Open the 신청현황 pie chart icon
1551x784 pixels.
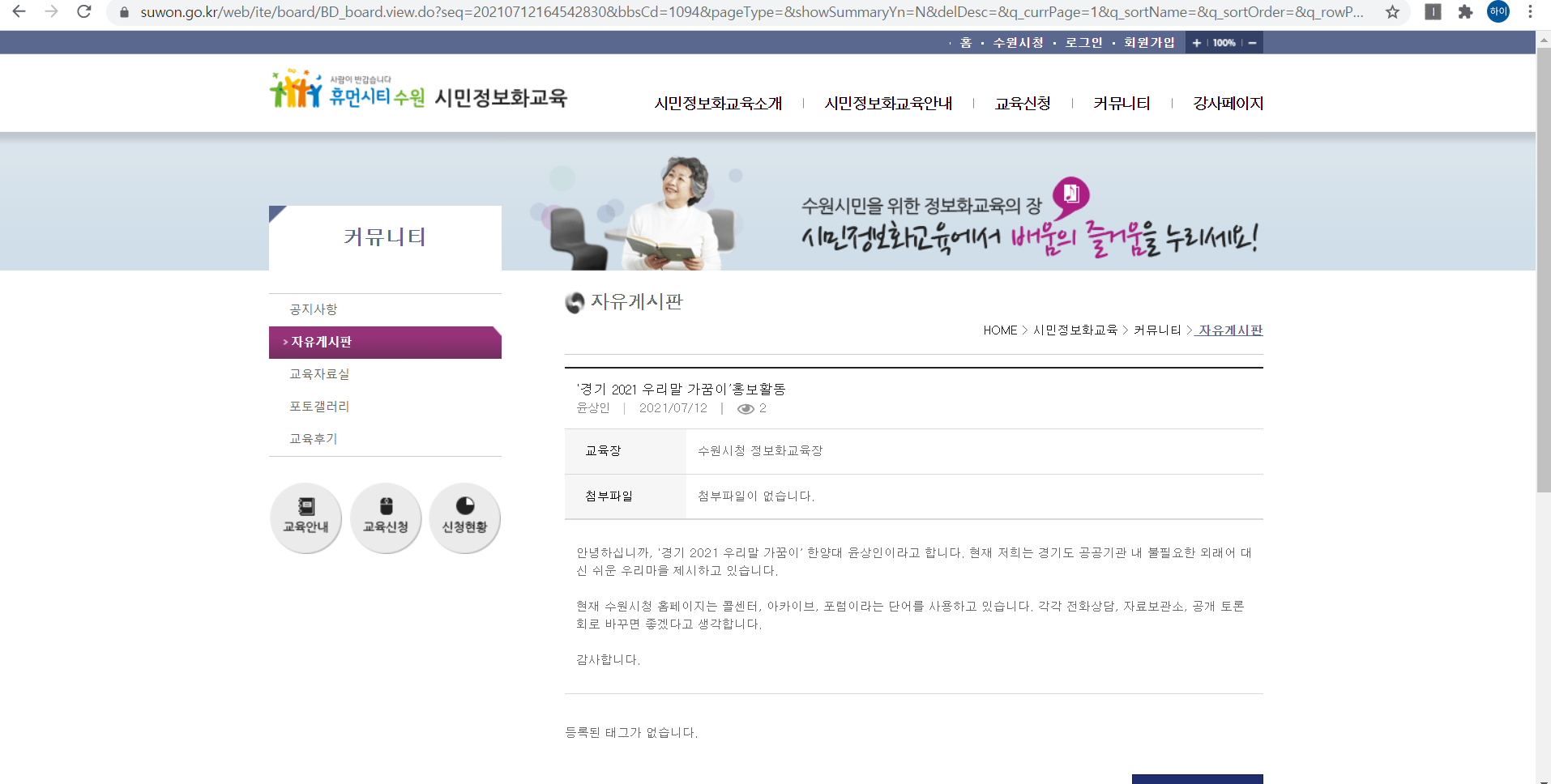click(464, 518)
